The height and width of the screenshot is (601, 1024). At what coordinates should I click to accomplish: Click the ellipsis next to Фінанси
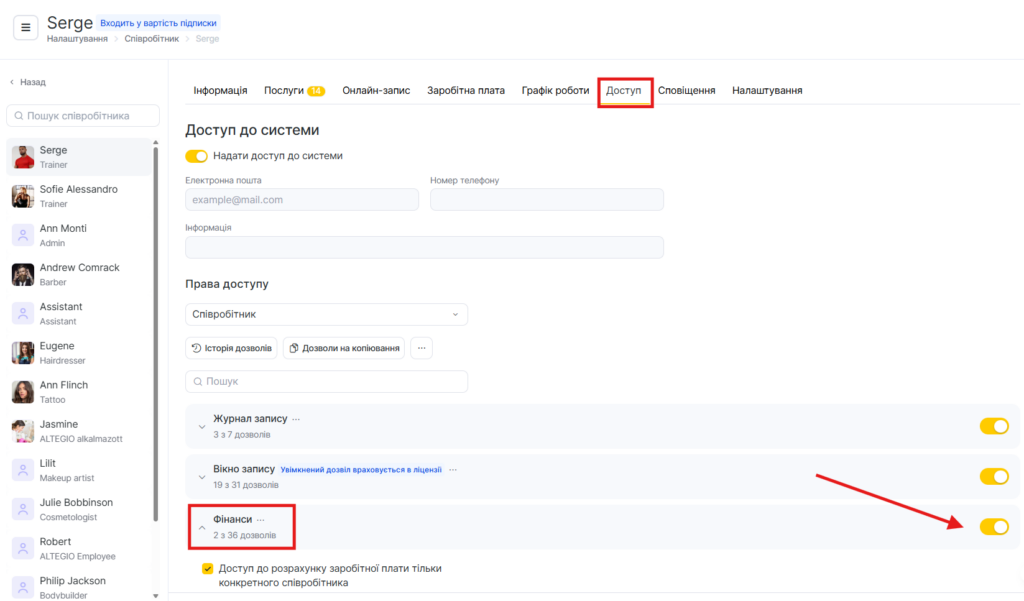(261, 520)
